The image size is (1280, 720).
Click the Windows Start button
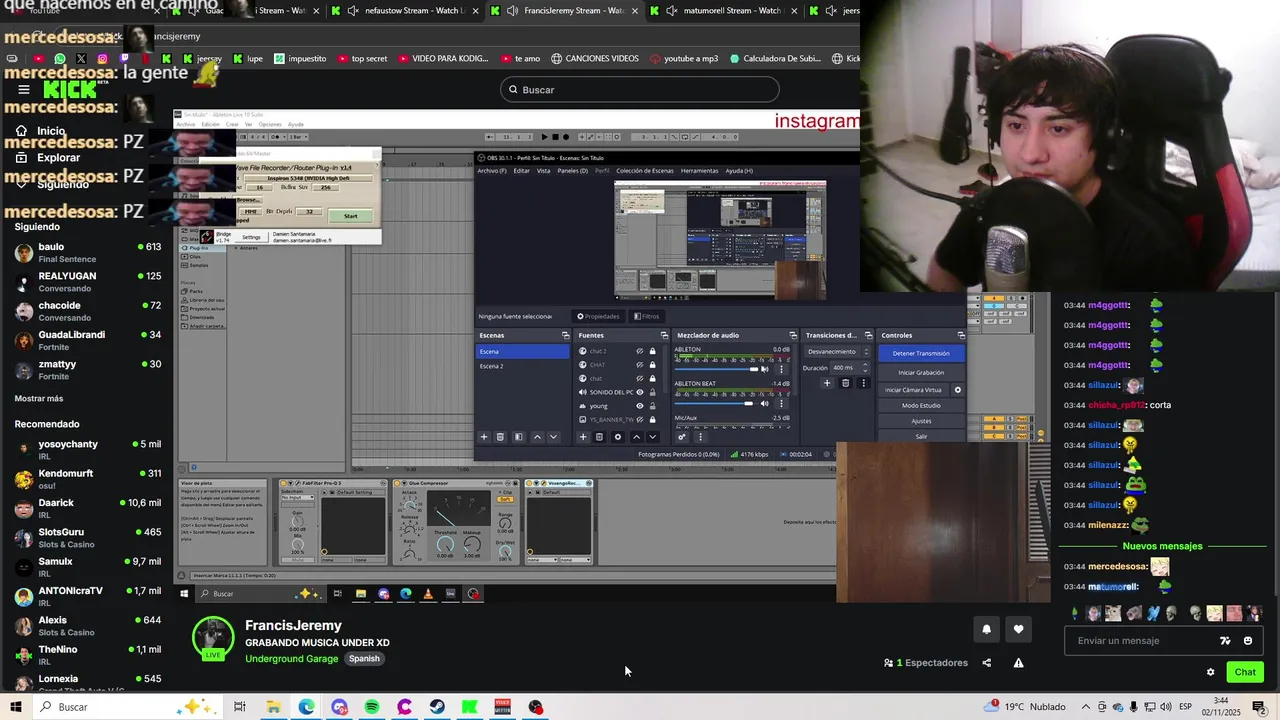(16, 707)
